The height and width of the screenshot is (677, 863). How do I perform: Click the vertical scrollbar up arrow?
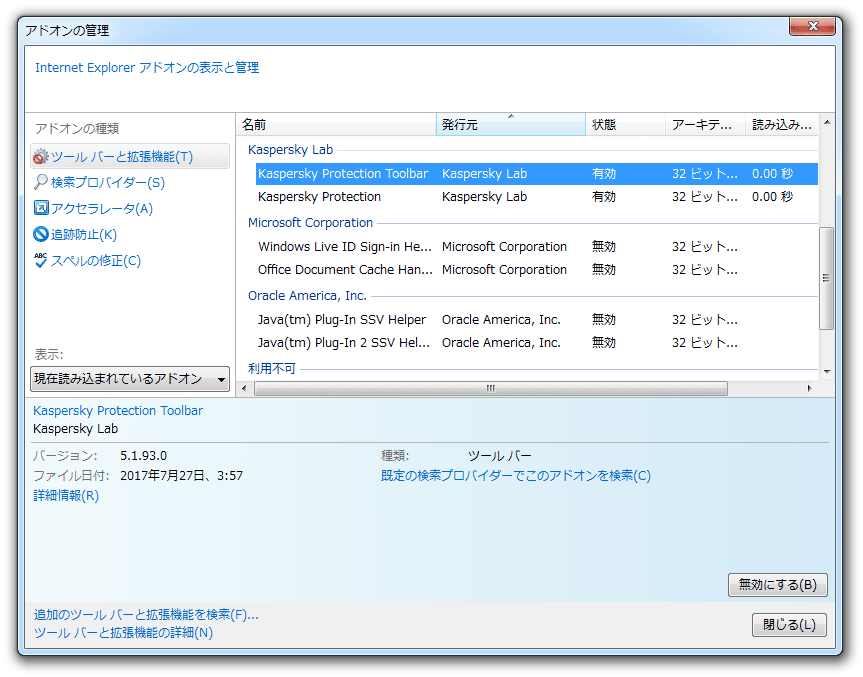click(x=827, y=122)
